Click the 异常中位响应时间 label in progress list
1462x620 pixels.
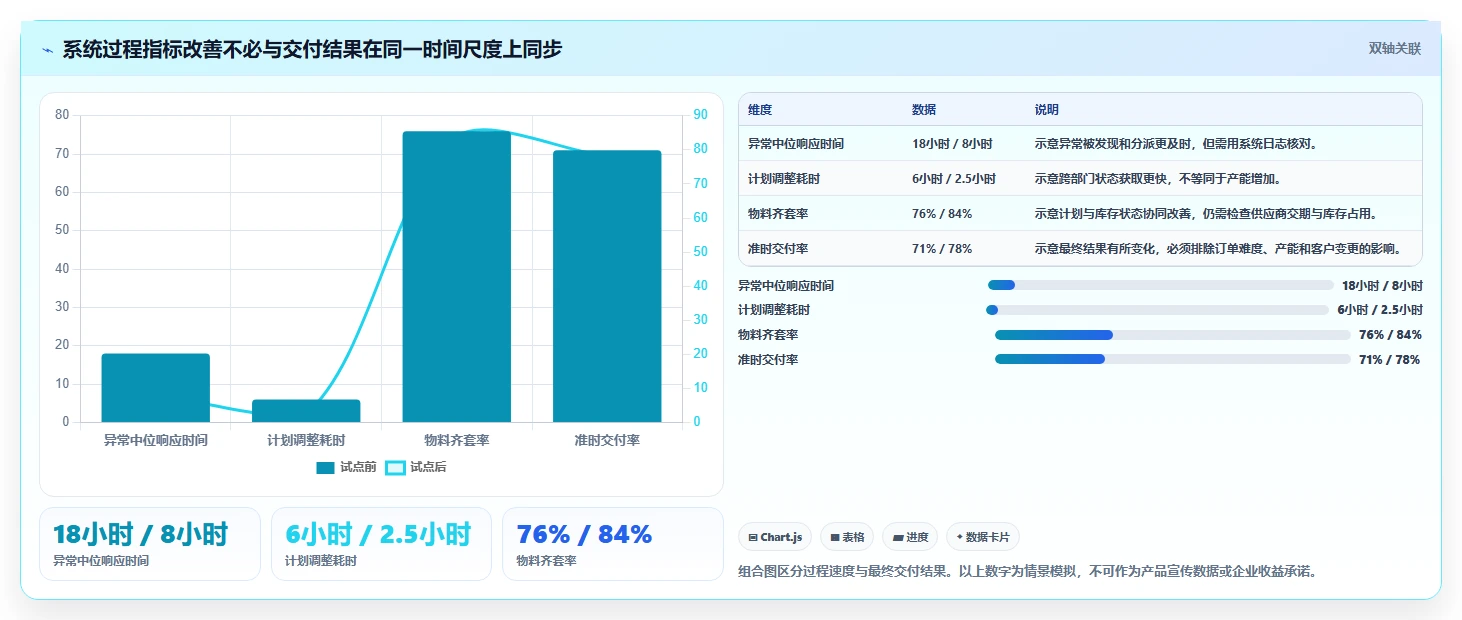pos(786,285)
